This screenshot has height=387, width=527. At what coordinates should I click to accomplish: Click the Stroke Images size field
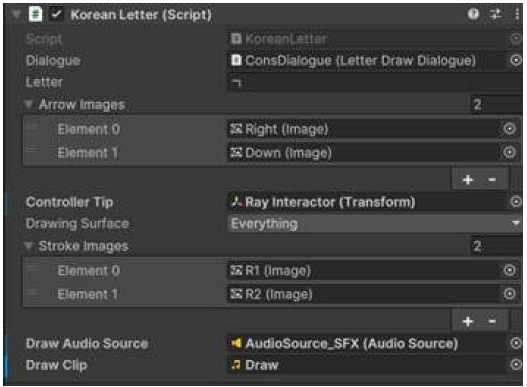point(496,246)
